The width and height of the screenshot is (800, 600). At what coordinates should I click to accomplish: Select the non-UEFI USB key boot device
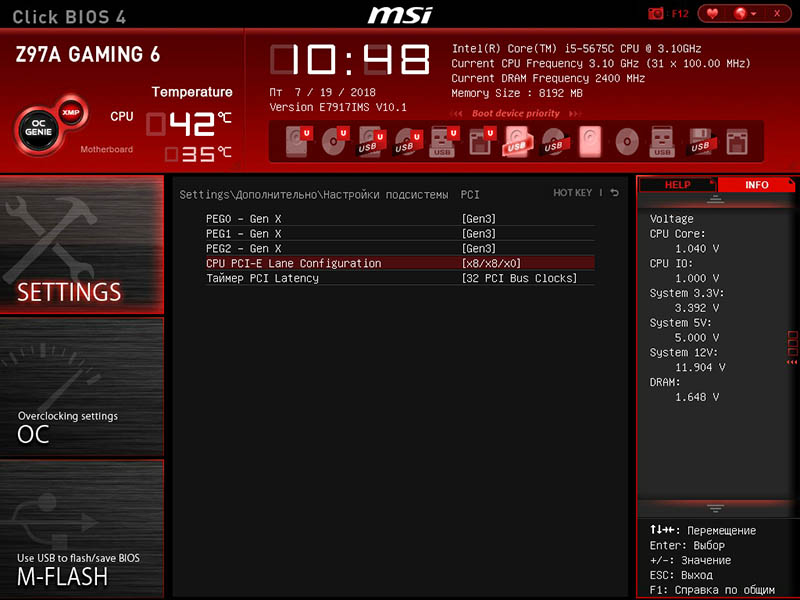662,142
